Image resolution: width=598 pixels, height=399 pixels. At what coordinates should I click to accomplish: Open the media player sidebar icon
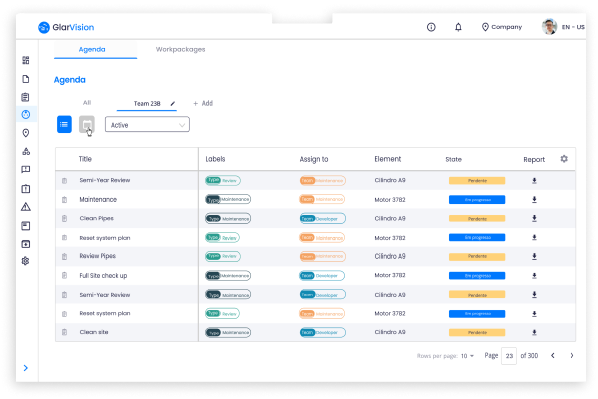[26, 244]
